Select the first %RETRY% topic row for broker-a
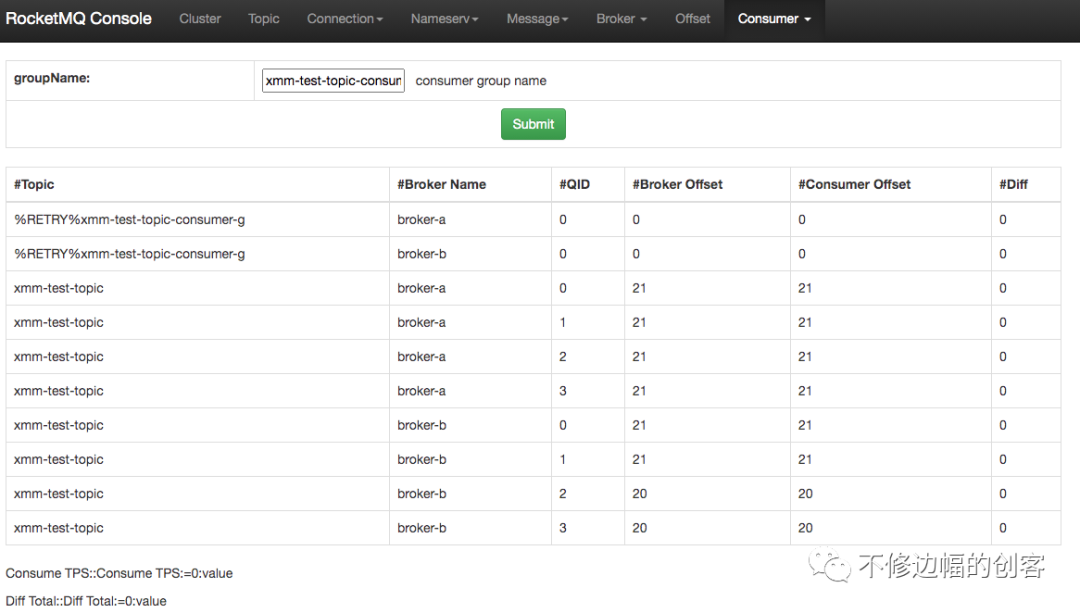This screenshot has height=613, width=1080. pyautogui.click(x=129, y=220)
